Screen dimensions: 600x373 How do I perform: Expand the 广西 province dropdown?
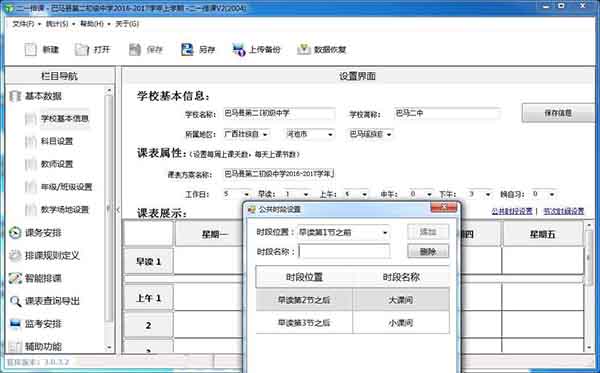click(x=247, y=134)
